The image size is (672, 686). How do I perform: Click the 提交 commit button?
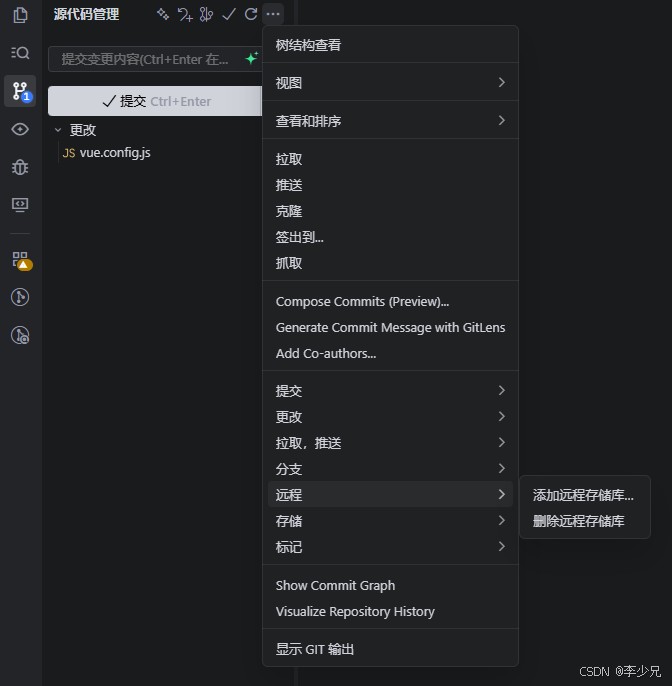point(155,101)
